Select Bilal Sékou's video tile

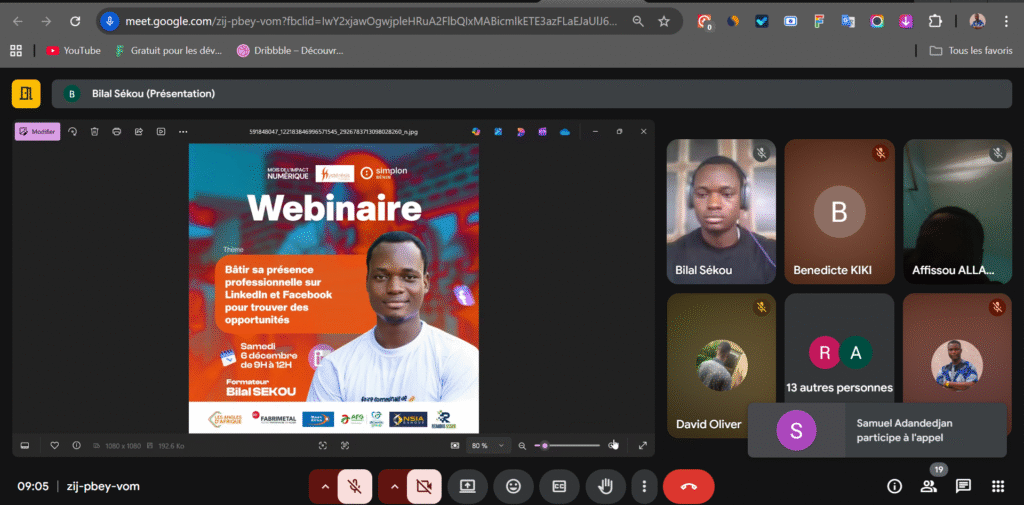(720, 210)
